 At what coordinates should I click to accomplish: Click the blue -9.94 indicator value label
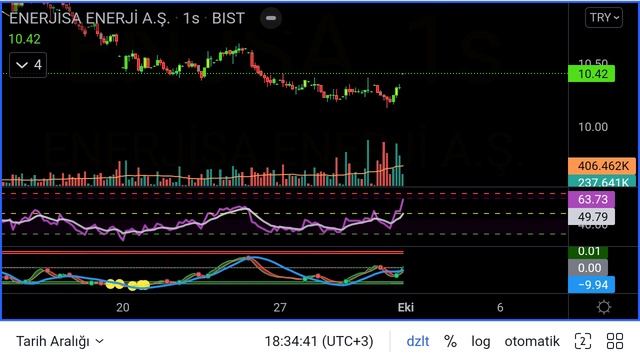click(x=591, y=285)
